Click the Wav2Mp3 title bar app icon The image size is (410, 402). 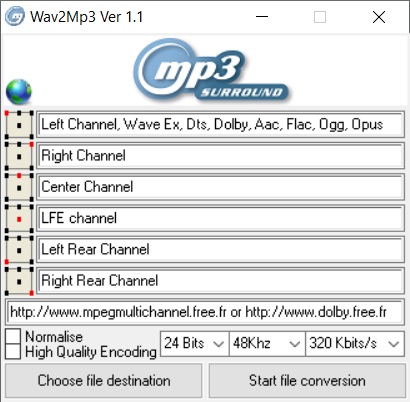[x=15, y=16]
